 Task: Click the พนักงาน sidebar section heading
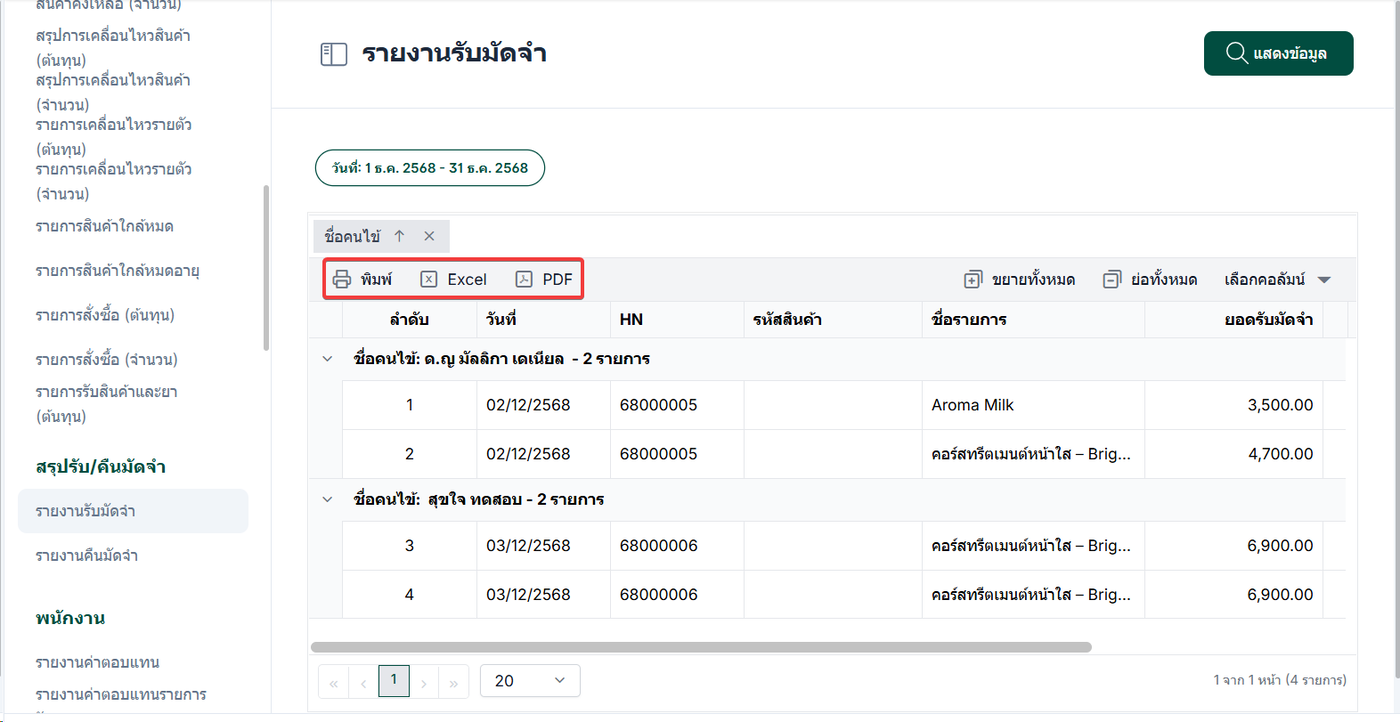(x=70, y=617)
